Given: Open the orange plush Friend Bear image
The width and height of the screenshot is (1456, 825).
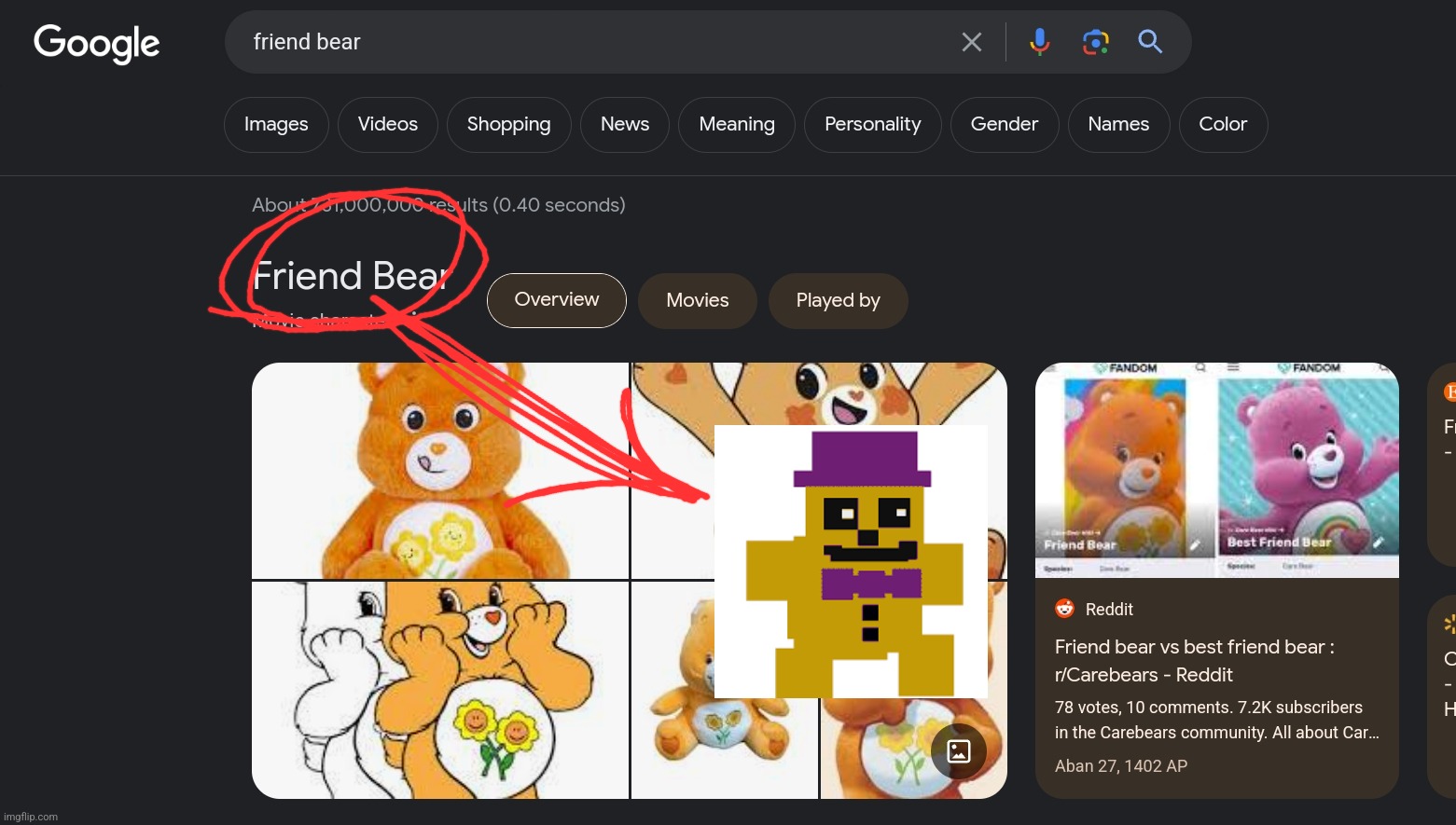Looking at the screenshot, I should pos(440,471).
